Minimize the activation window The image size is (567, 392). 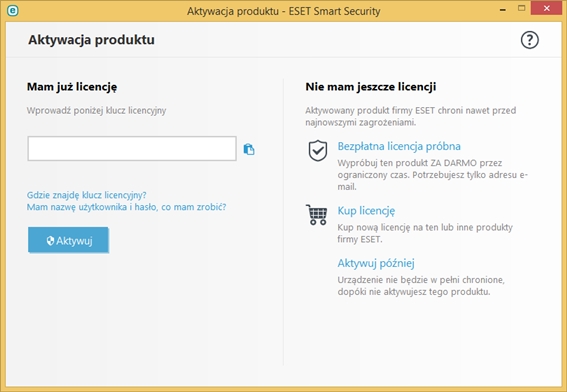coord(503,9)
